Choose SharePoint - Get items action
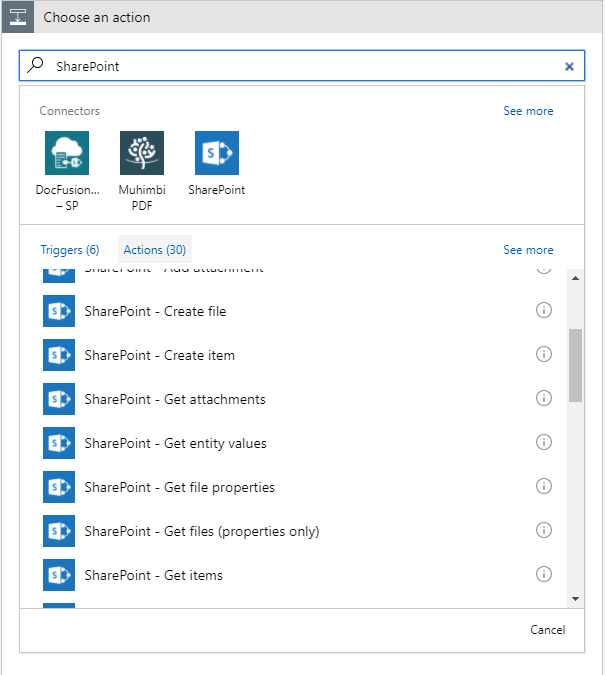605x675 pixels. point(153,575)
